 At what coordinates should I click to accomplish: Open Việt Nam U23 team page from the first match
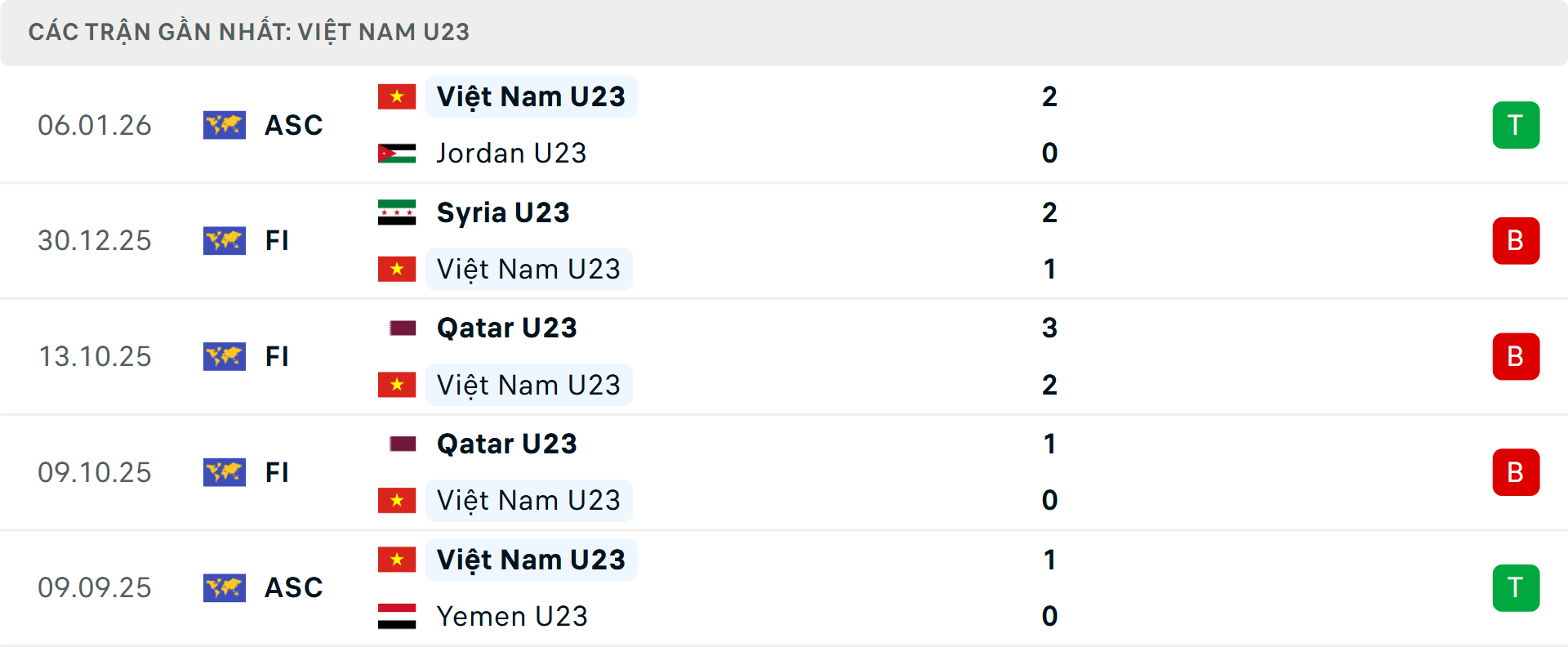click(x=531, y=96)
